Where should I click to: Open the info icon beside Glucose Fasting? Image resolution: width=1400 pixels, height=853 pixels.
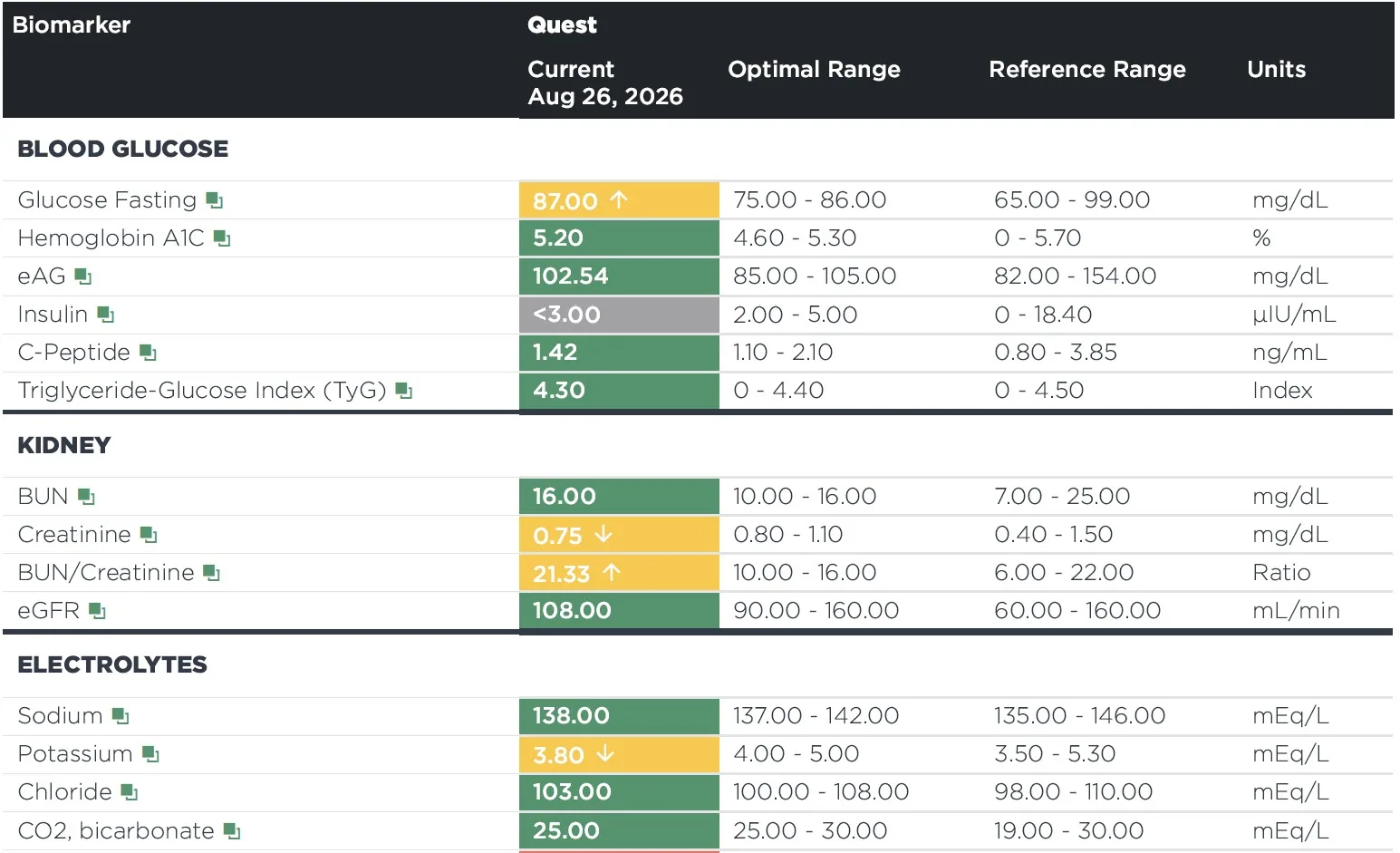coord(215,200)
